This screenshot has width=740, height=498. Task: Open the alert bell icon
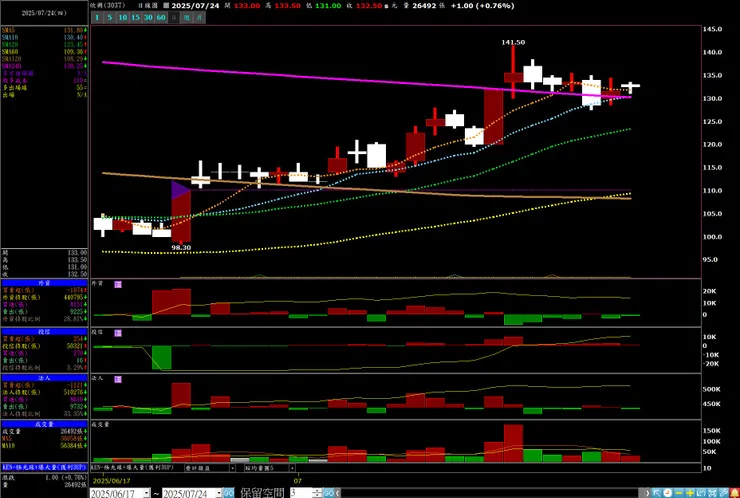point(735,493)
